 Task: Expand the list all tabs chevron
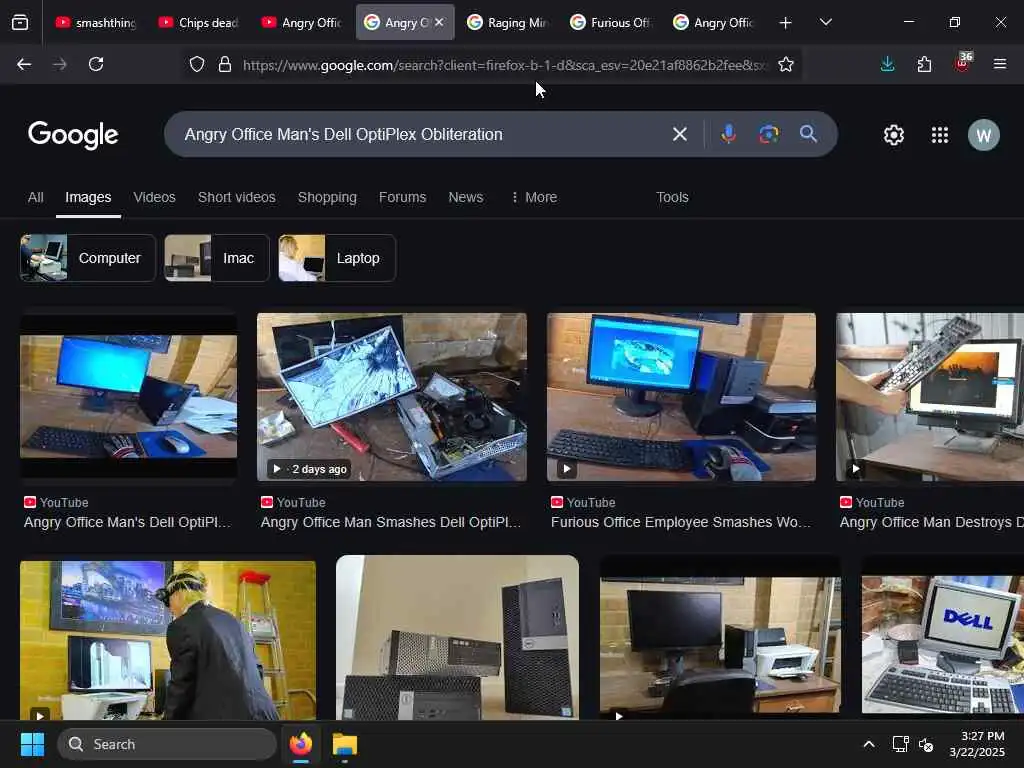click(825, 23)
